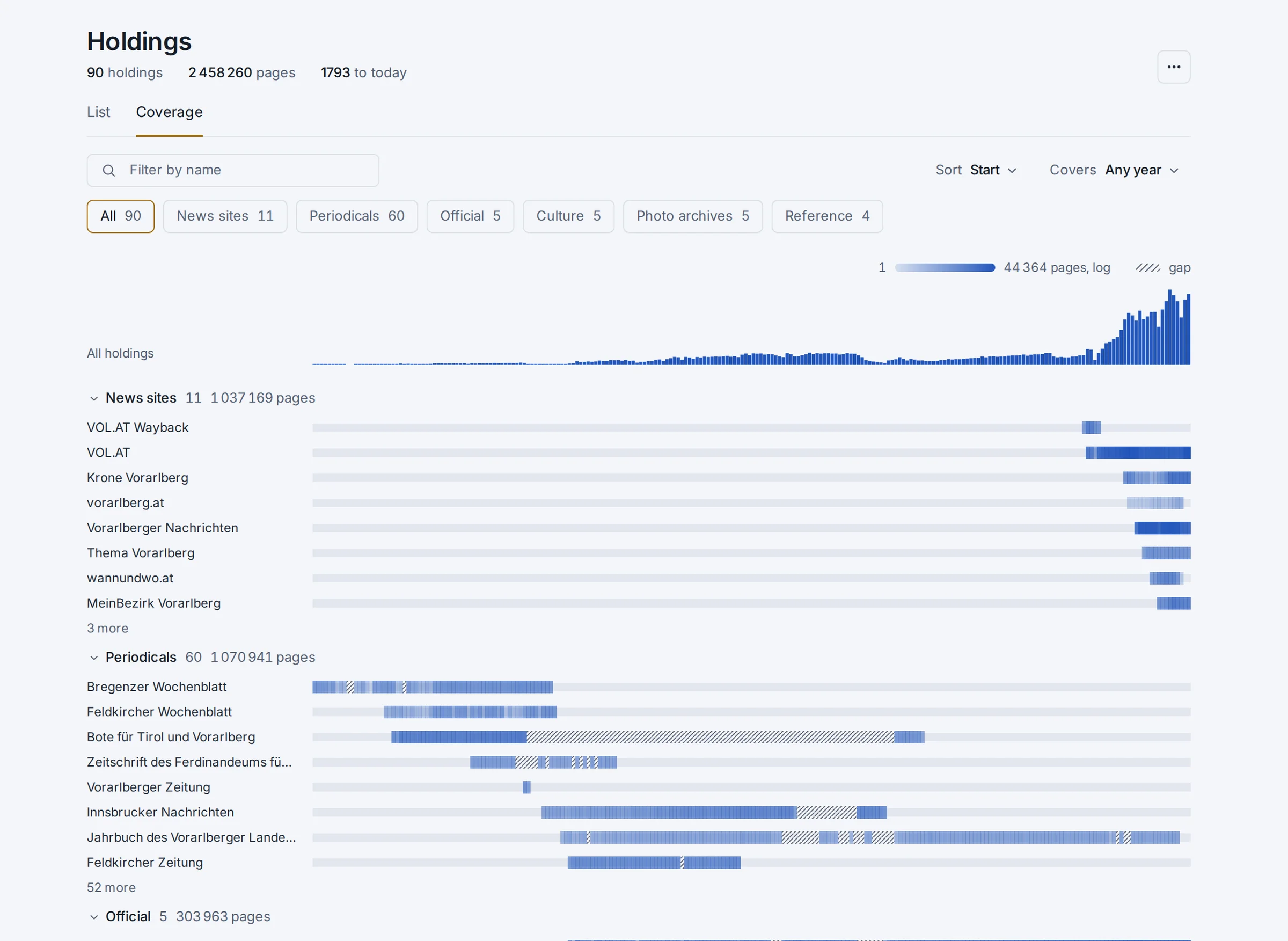Viewport: 1288px width, 941px height.
Task: Open the VOL.AT holding row
Action: point(638,453)
